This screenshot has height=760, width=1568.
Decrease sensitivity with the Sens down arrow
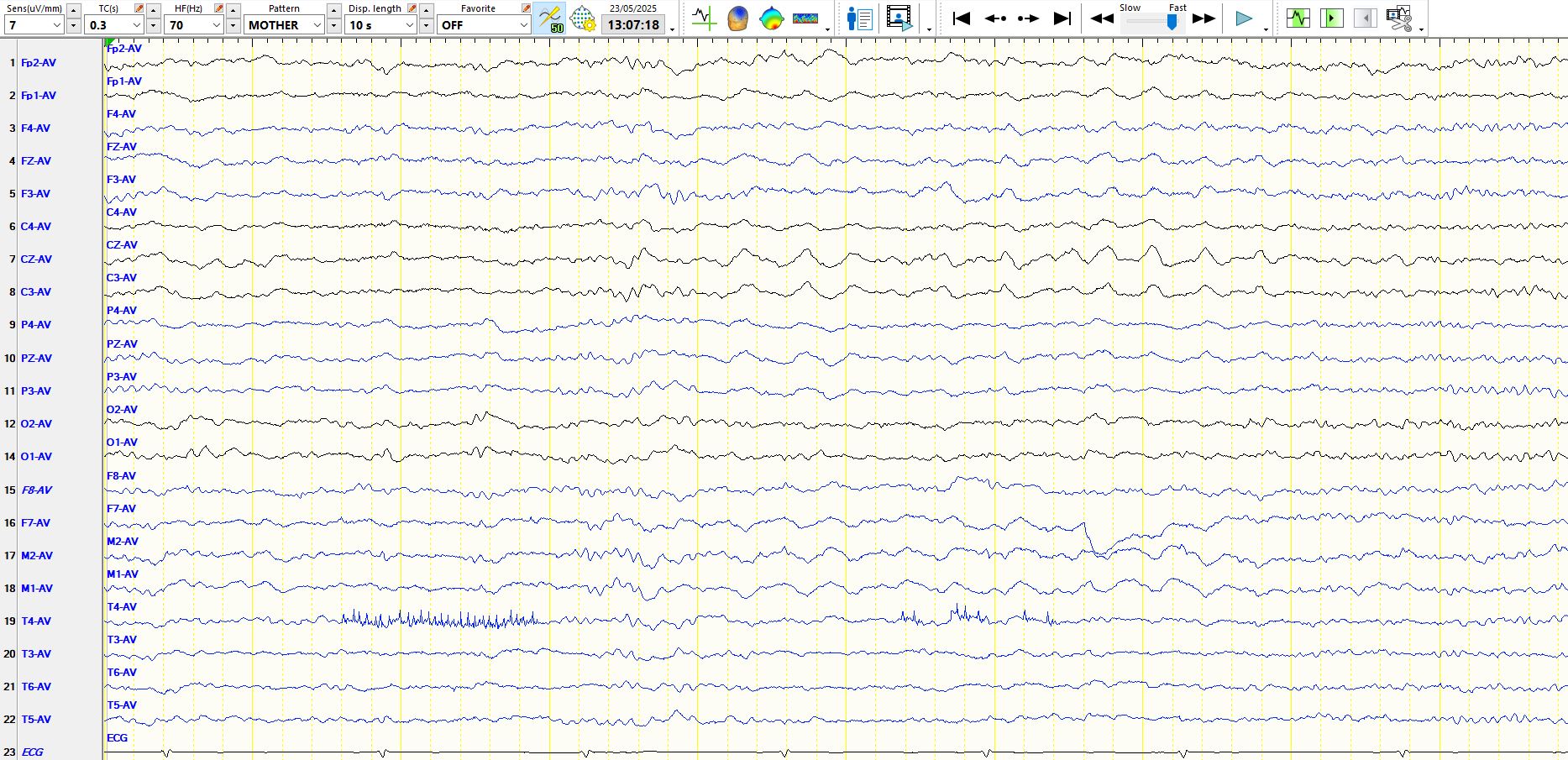(73, 25)
